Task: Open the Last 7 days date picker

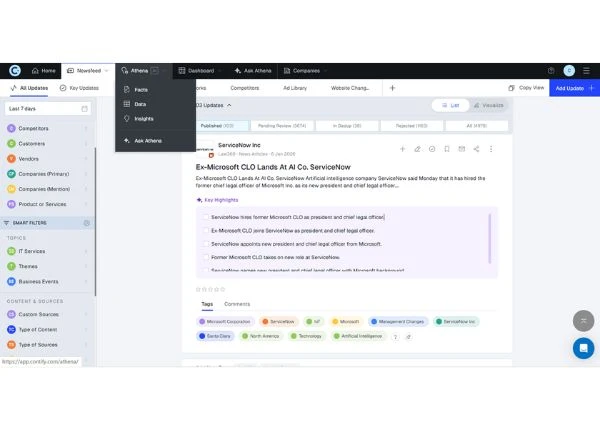Action: [48, 109]
